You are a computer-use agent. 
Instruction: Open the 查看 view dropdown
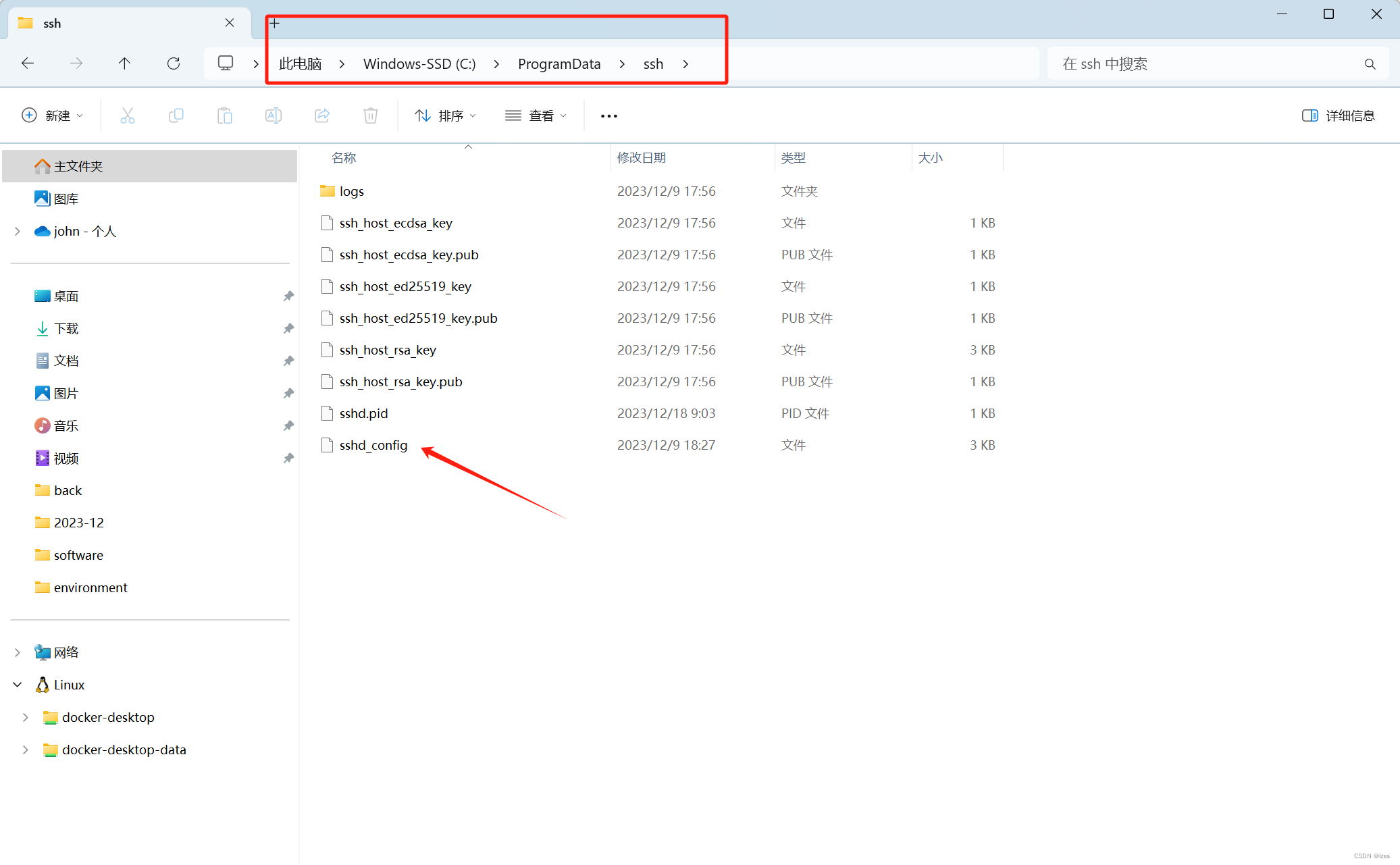pyautogui.click(x=536, y=115)
